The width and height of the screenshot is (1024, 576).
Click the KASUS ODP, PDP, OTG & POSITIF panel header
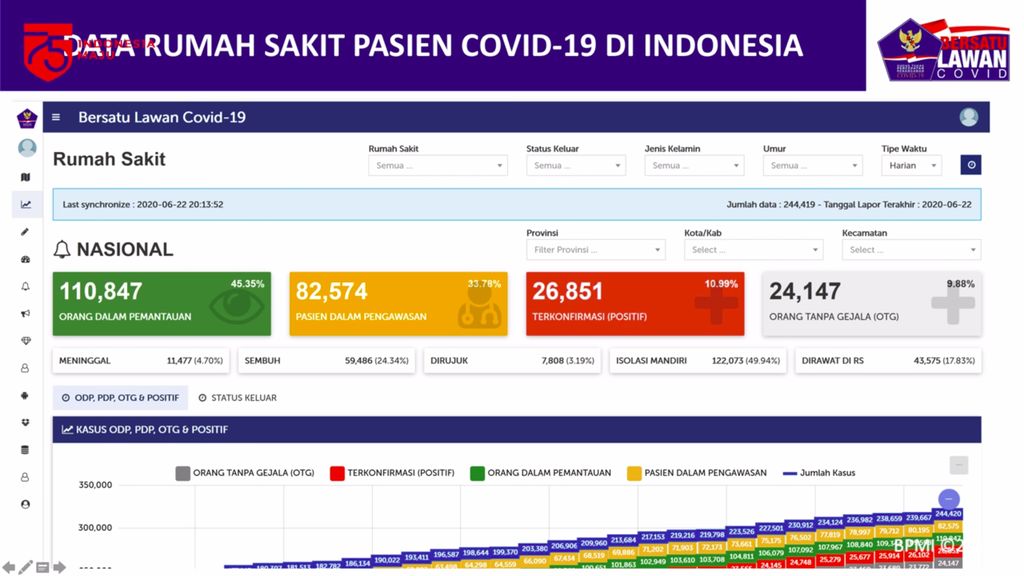click(517, 430)
